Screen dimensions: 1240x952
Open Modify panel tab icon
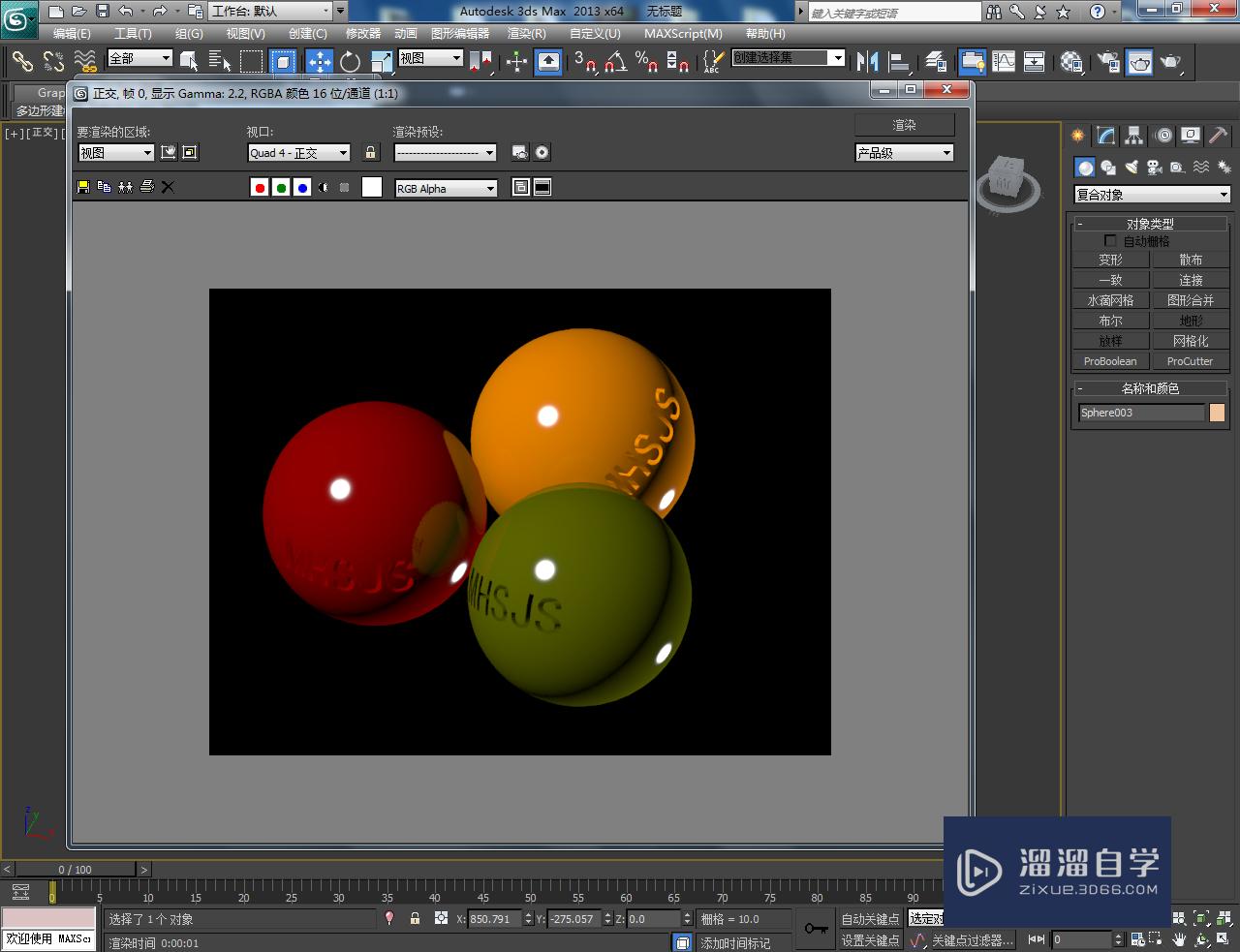click(1106, 136)
